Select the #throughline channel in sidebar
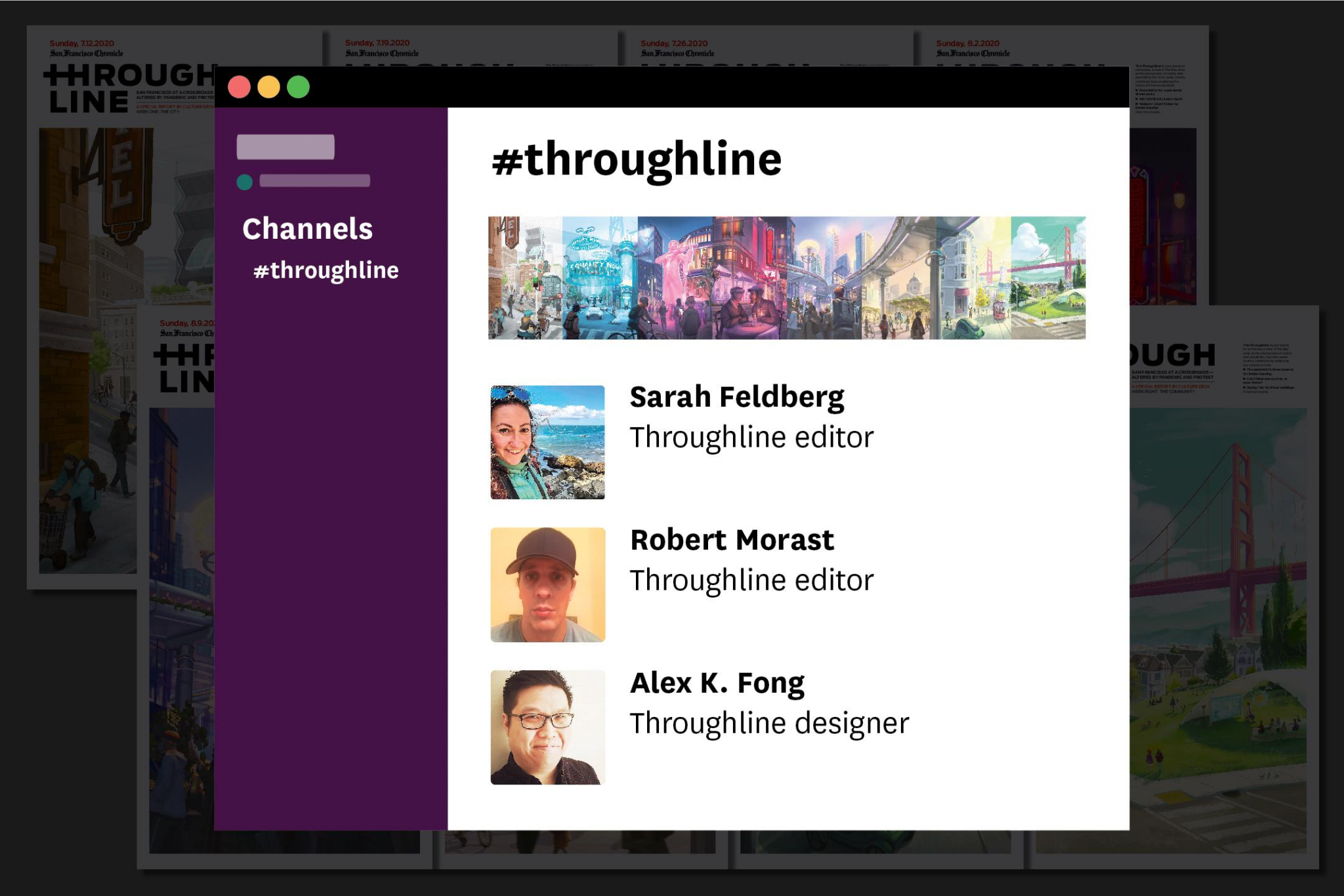This screenshot has width=1344, height=896. (326, 270)
